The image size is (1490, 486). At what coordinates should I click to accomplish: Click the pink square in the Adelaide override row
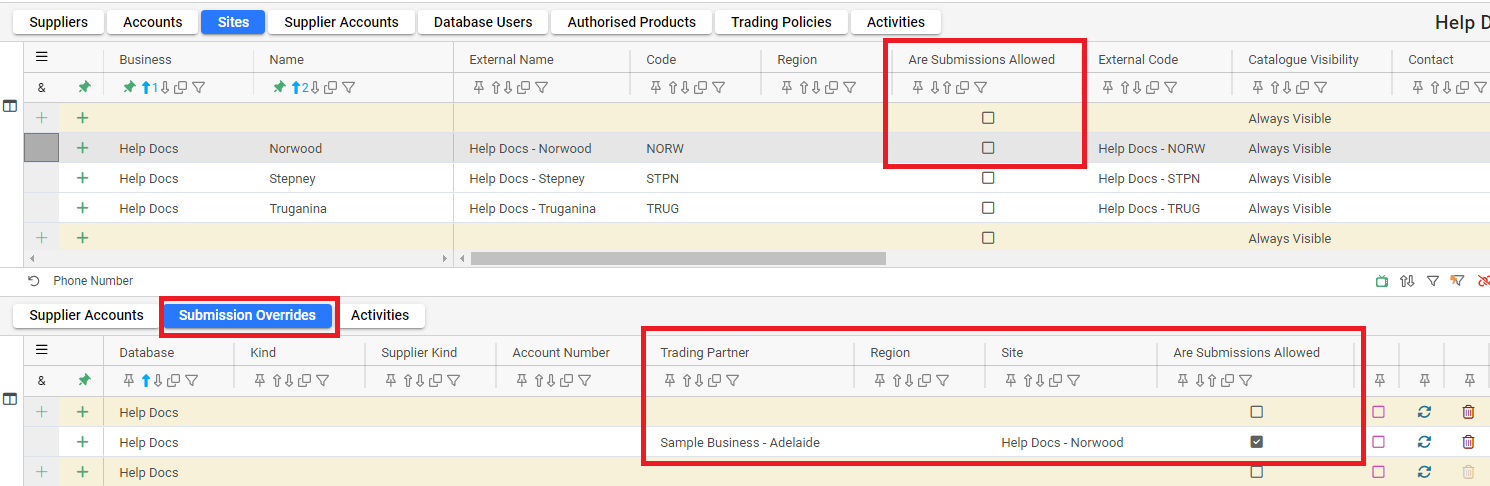point(1379,442)
